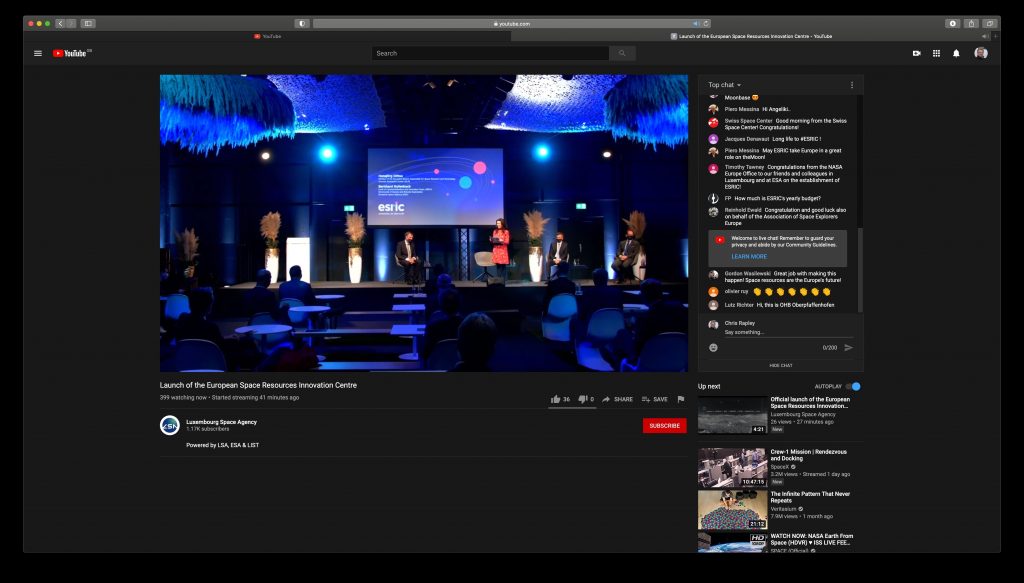Click the live chat scrollbar

(859, 270)
